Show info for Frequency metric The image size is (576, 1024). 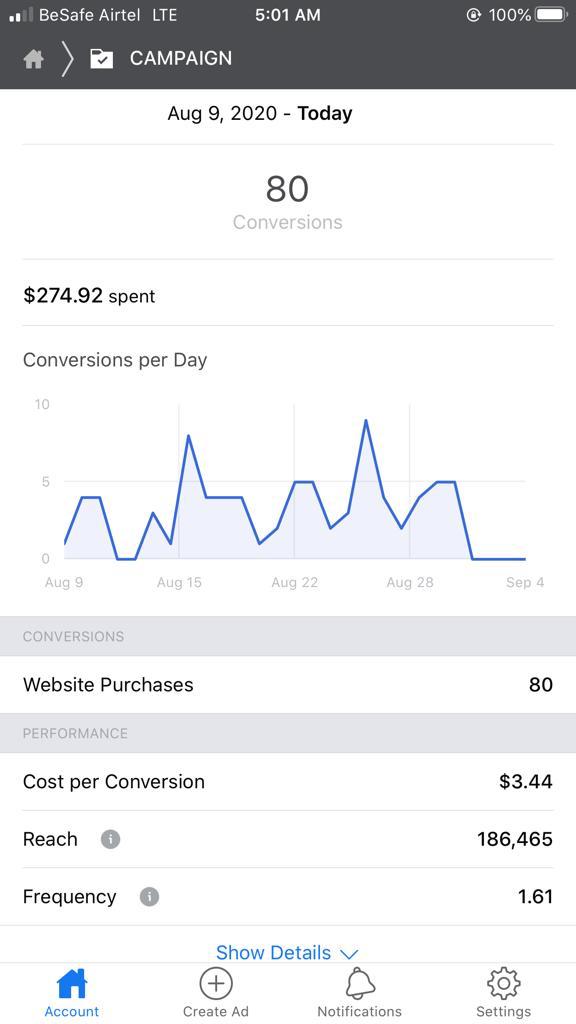tap(150, 897)
